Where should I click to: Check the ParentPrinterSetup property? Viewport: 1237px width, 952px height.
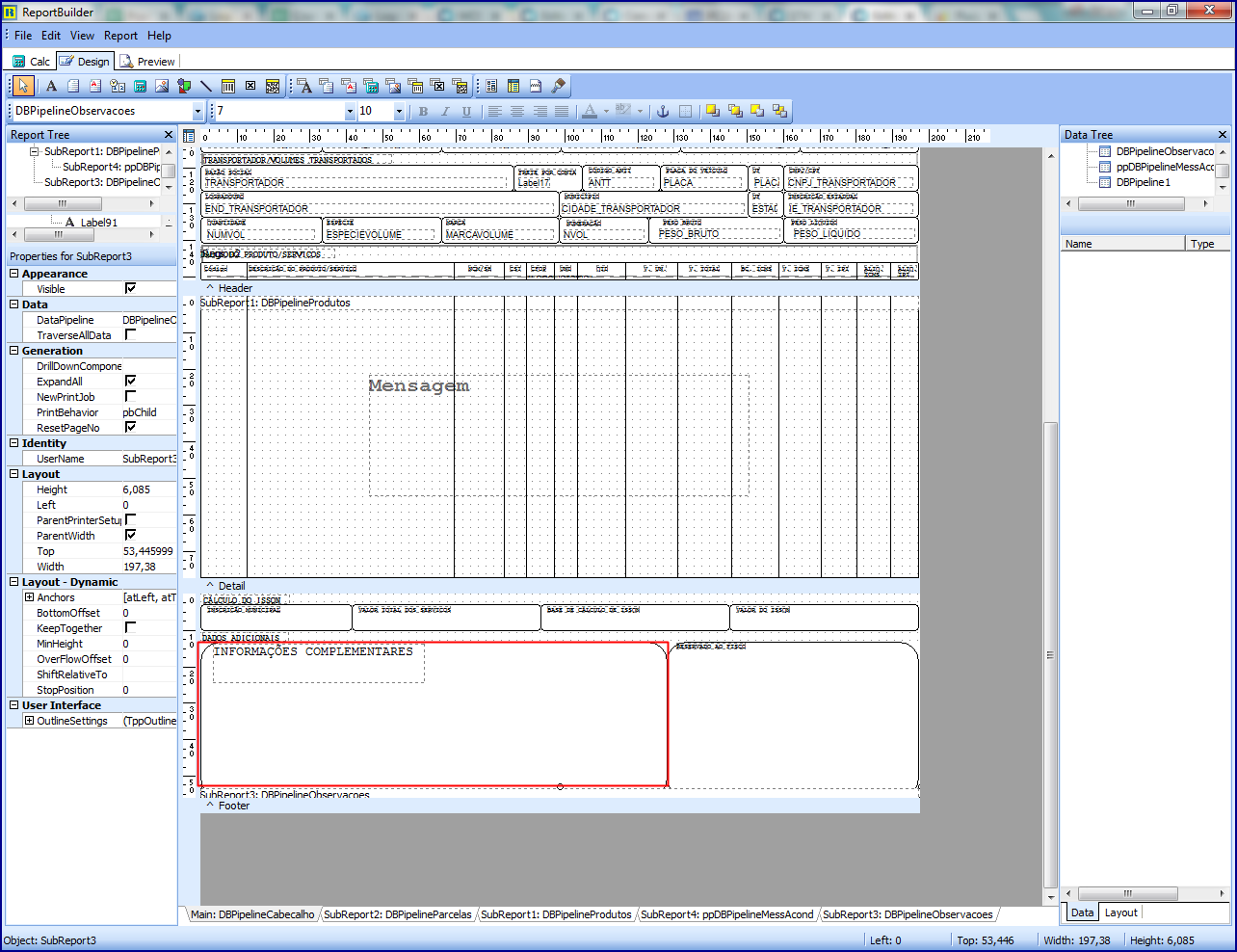(x=130, y=519)
